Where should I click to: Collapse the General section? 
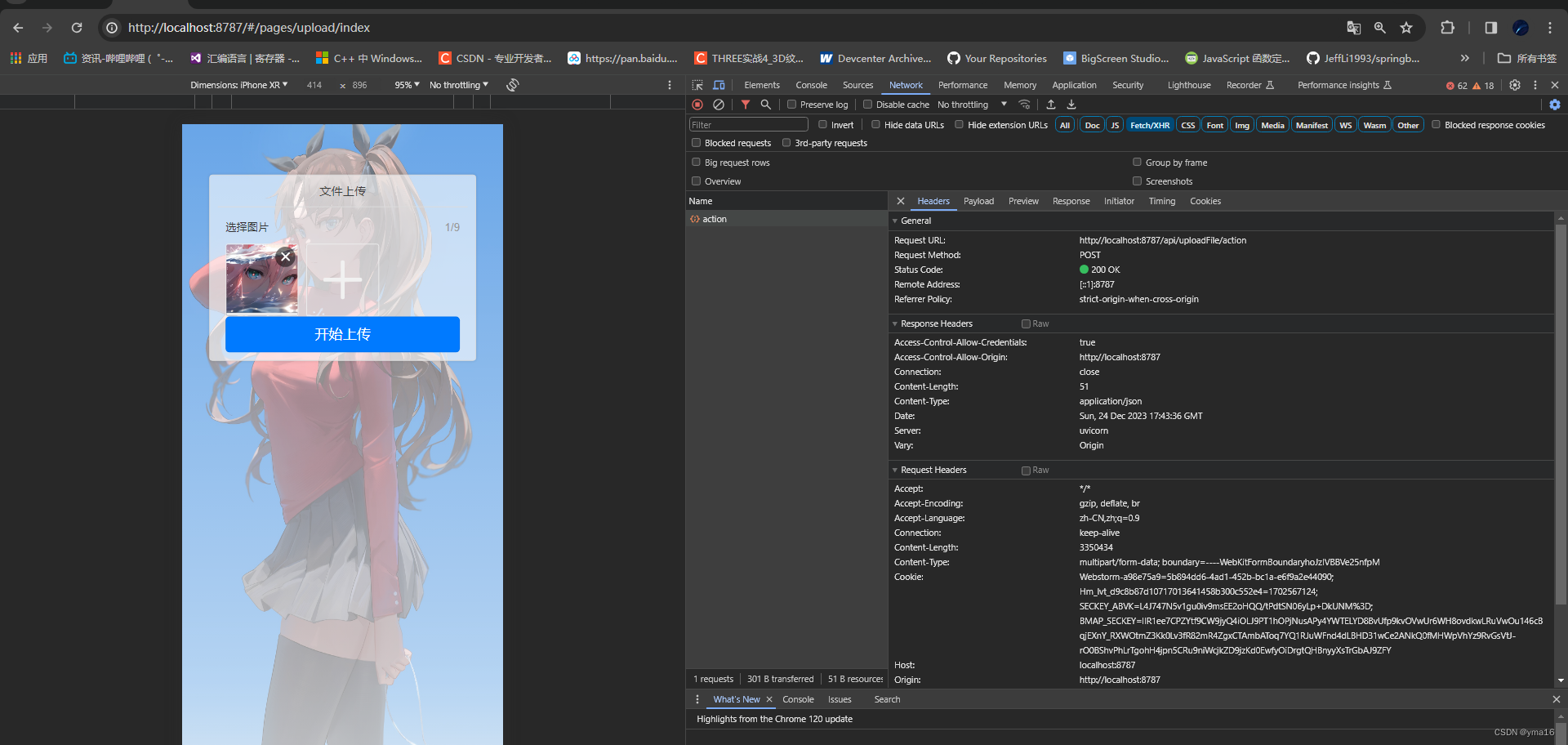pos(895,221)
